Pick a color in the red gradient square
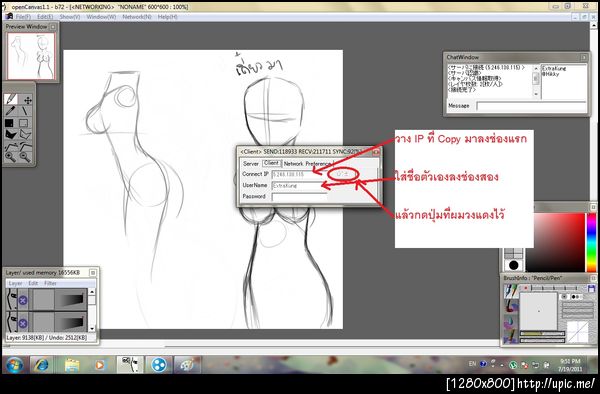This screenshot has width=600, height=394. pos(555,242)
